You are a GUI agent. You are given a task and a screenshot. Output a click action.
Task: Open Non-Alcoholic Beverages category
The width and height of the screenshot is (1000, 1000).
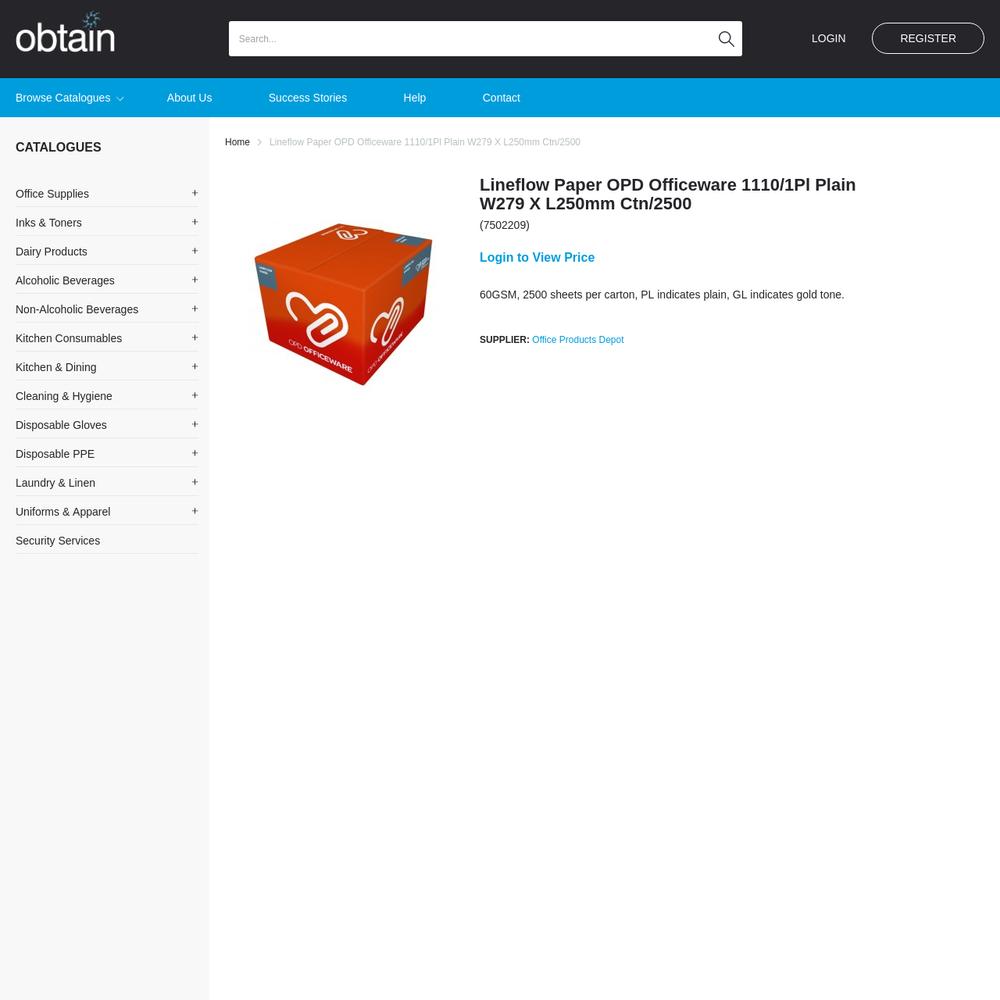[x=77, y=309]
